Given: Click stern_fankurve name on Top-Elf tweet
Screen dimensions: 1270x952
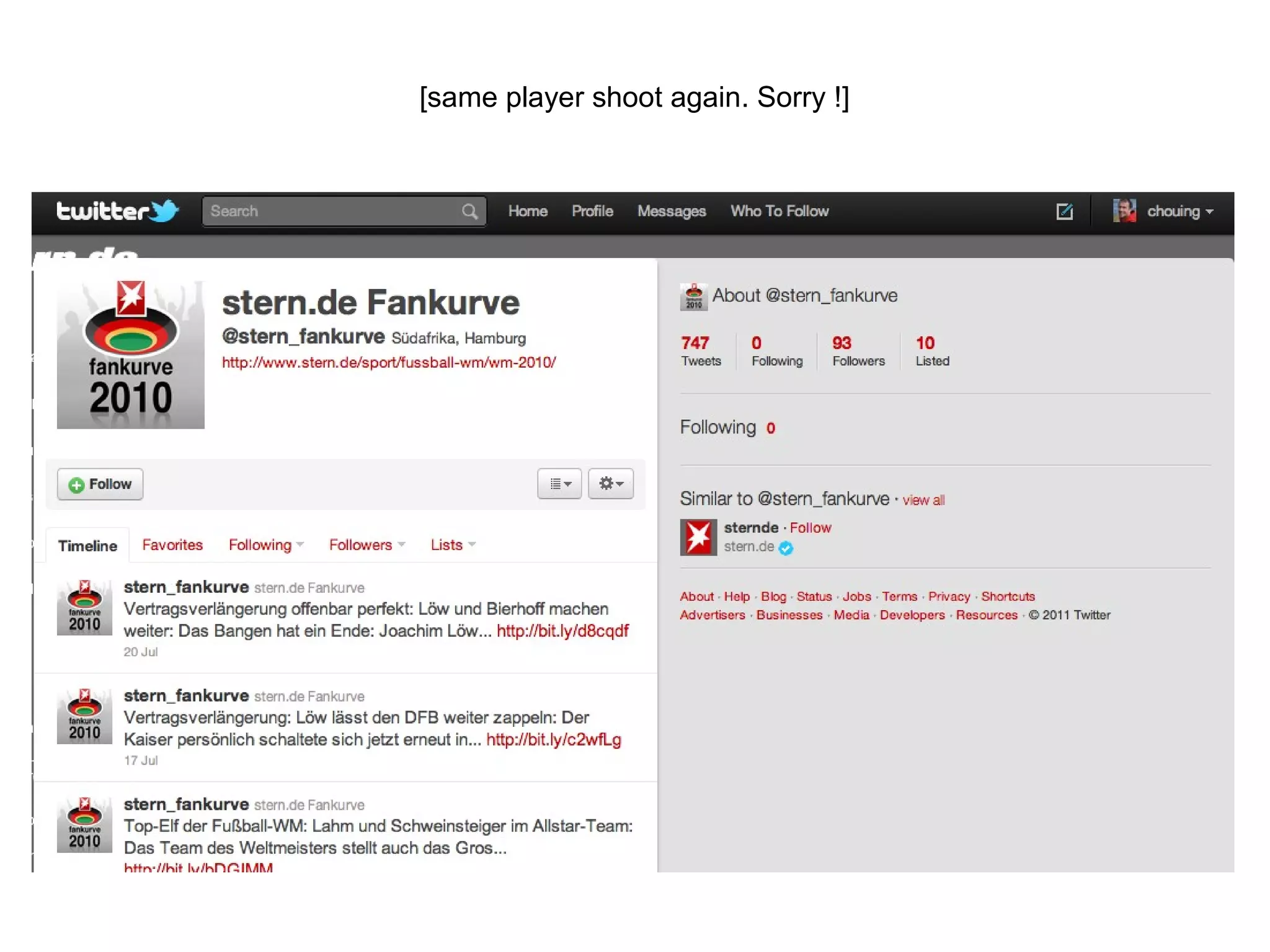Looking at the screenshot, I should [x=186, y=804].
